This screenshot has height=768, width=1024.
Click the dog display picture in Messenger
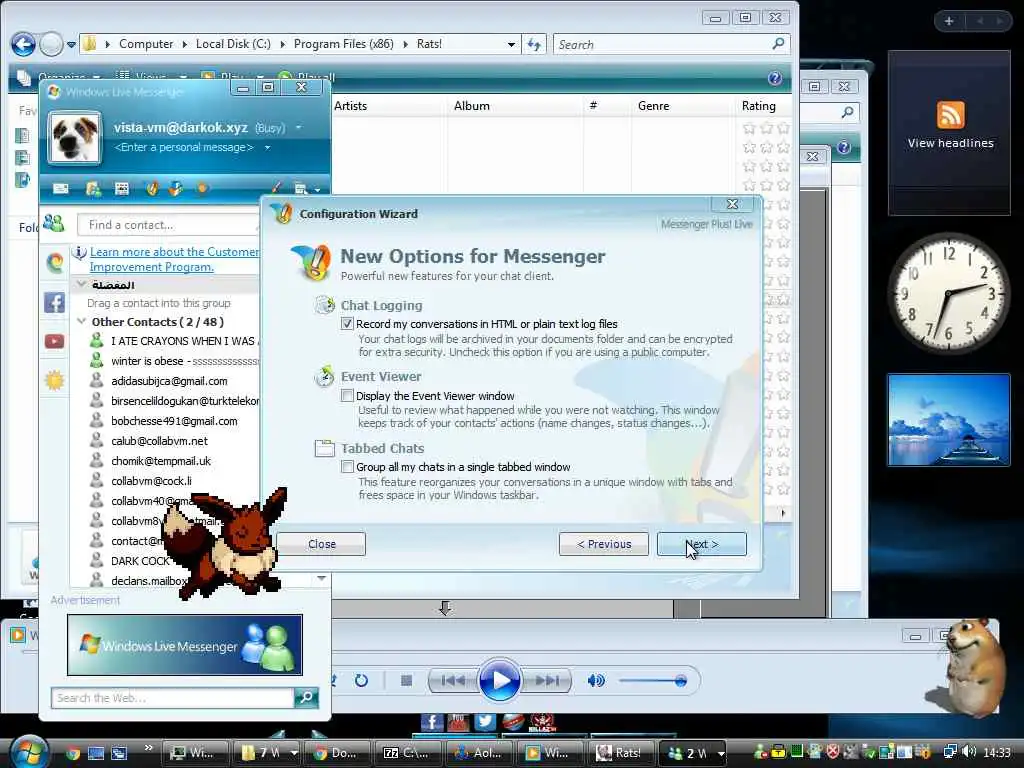tap(75, 137)
